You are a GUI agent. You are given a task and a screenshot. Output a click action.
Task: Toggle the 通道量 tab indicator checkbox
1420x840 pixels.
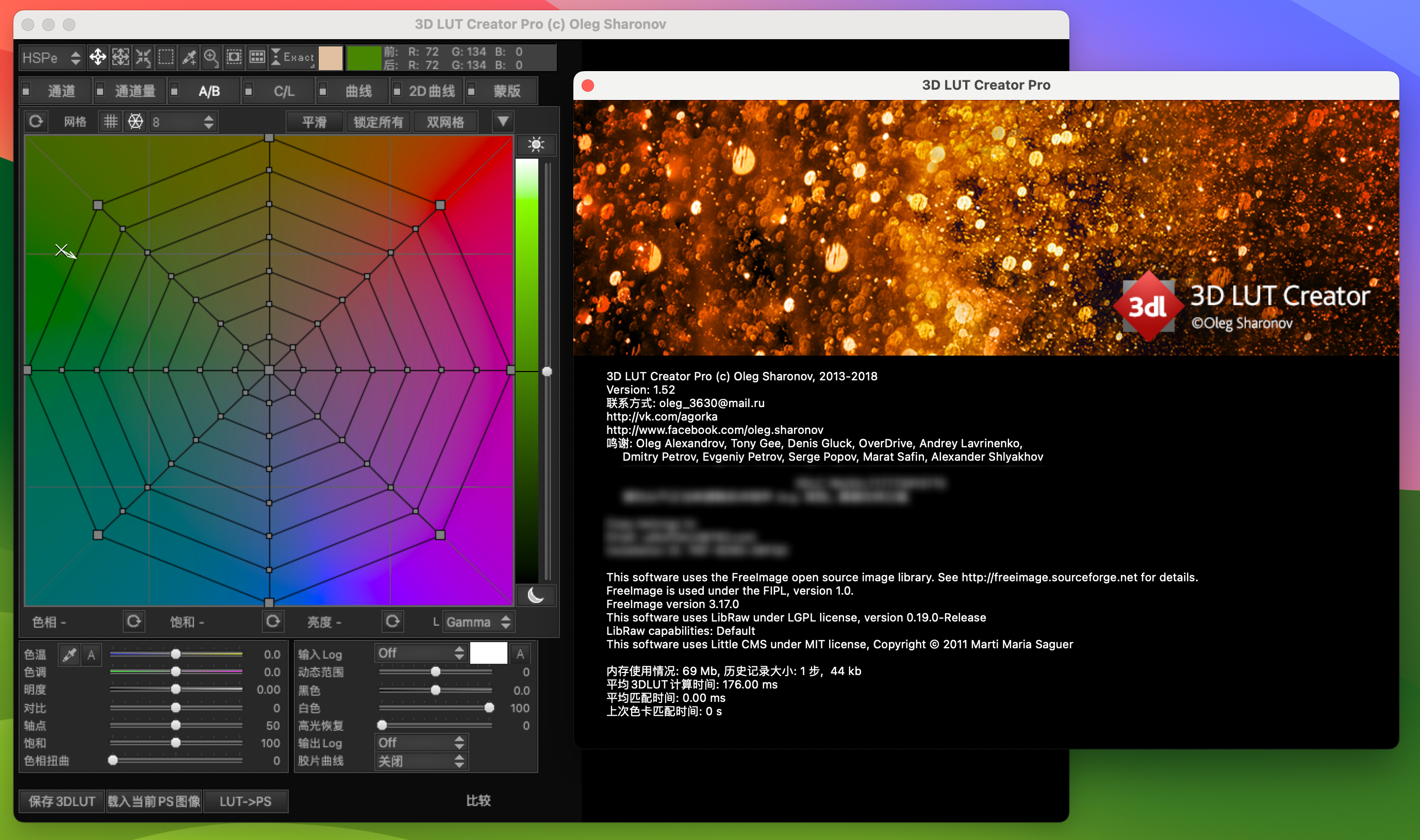tap(100, 91)
